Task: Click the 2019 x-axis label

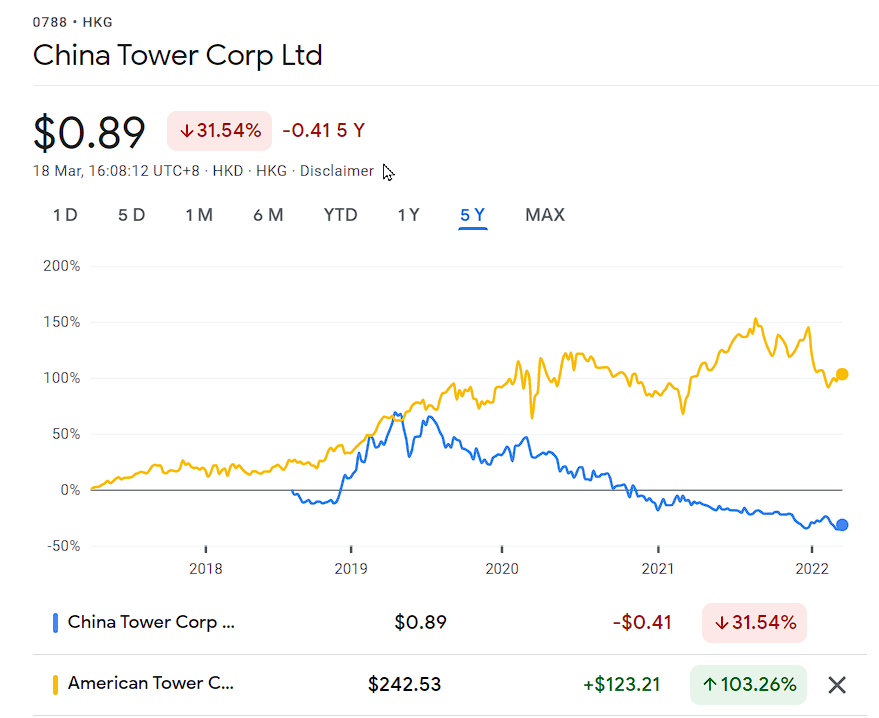Action: pyautogui.click(x=351, y=569)
